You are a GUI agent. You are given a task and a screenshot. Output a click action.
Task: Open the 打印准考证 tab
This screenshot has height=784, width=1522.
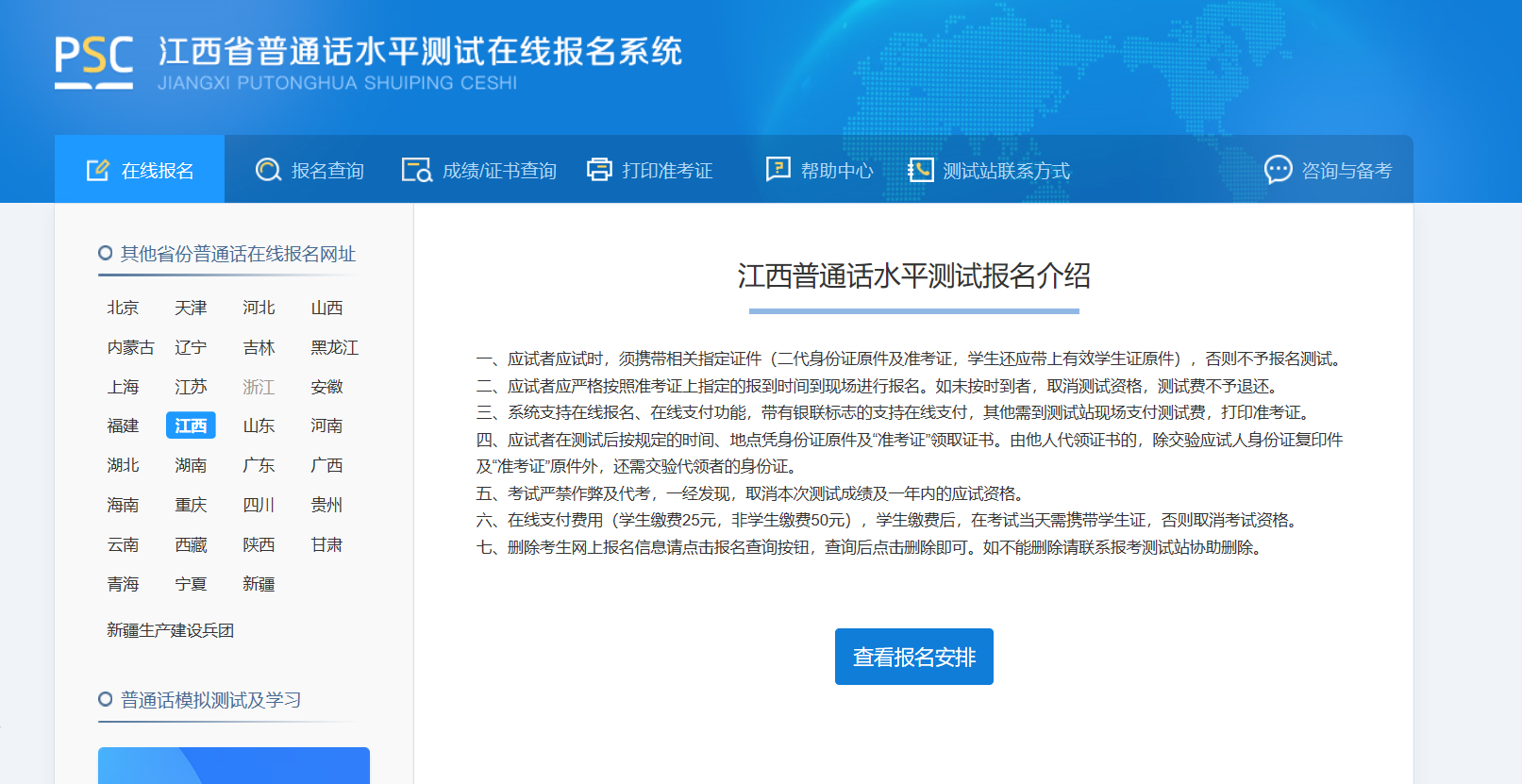coord(650,170)
